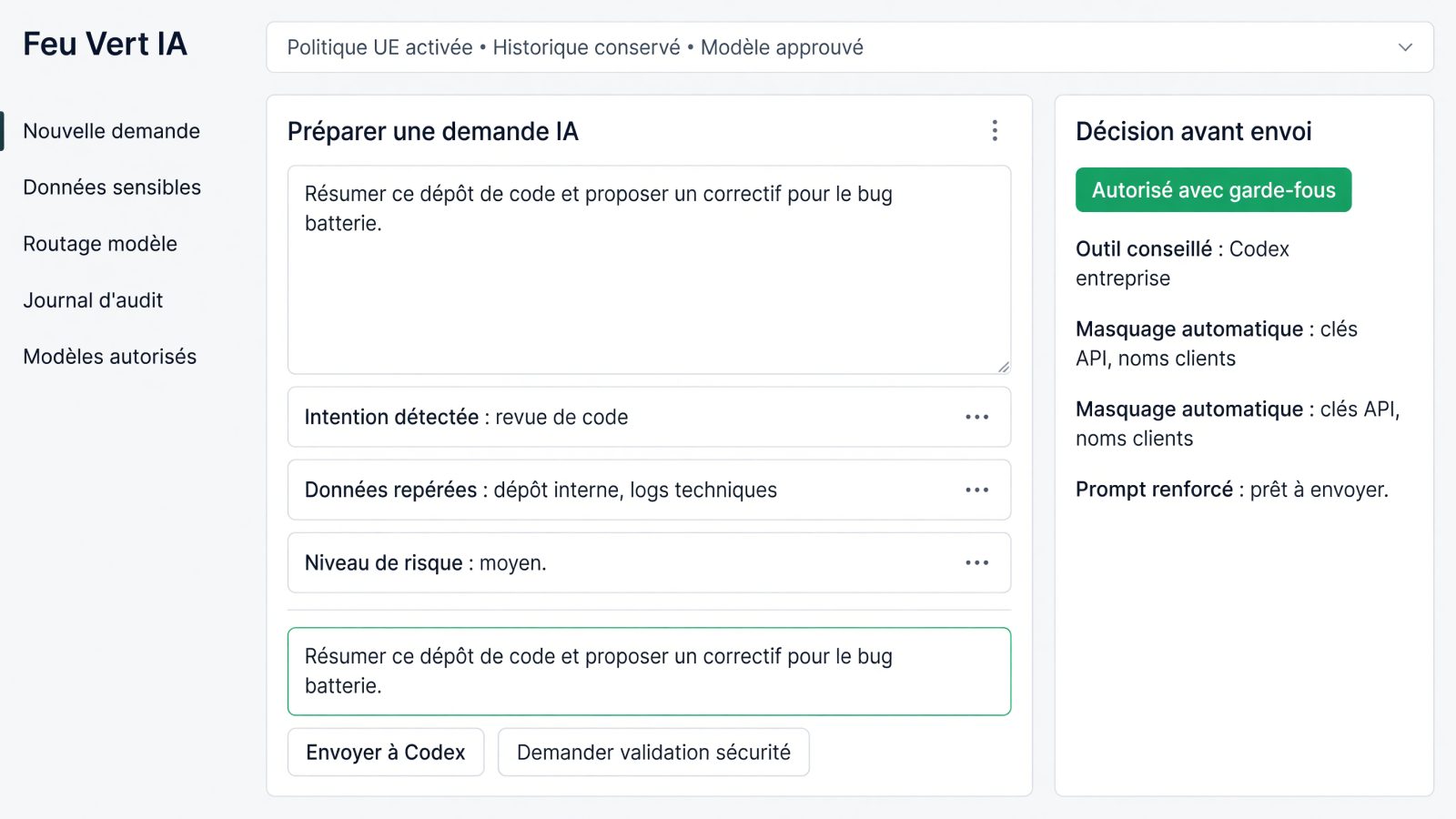Open the three-dot menu for Niveau de risque
Viewport: 1456px width, 819px height.
pyautogui.click(x=976, y=562)
